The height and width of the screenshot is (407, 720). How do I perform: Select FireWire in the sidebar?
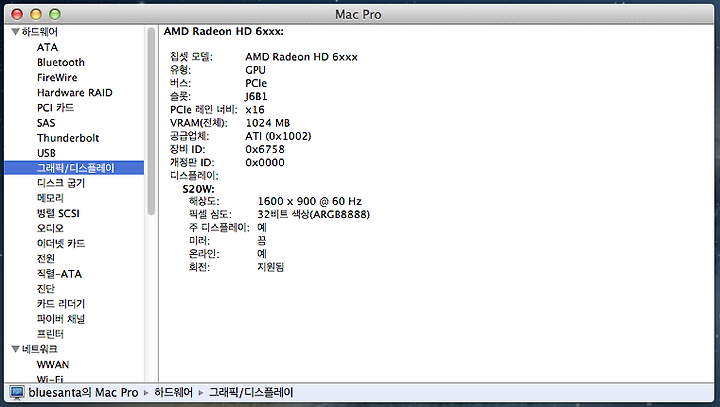coord(57,78)
